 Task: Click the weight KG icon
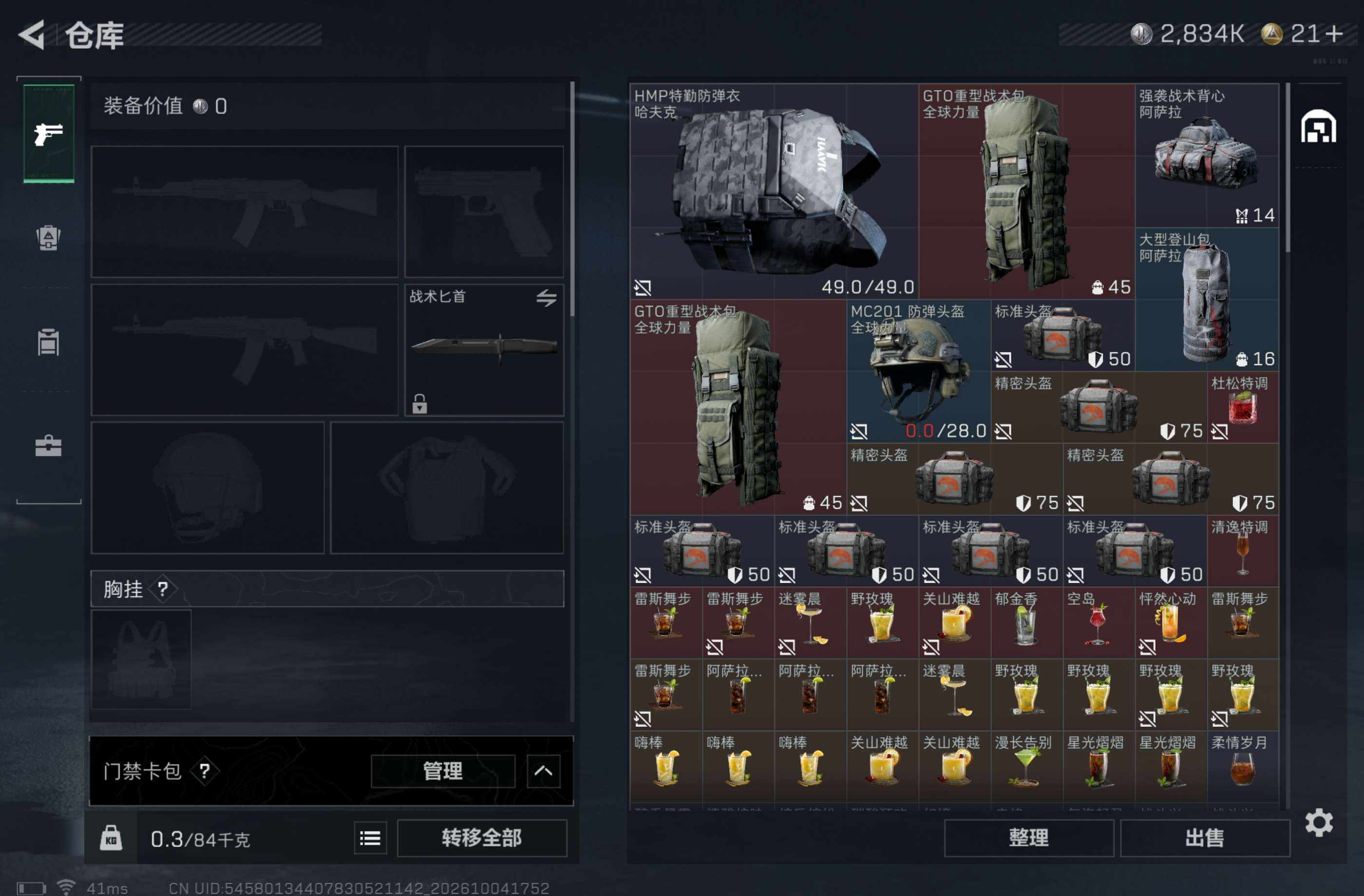111,838
